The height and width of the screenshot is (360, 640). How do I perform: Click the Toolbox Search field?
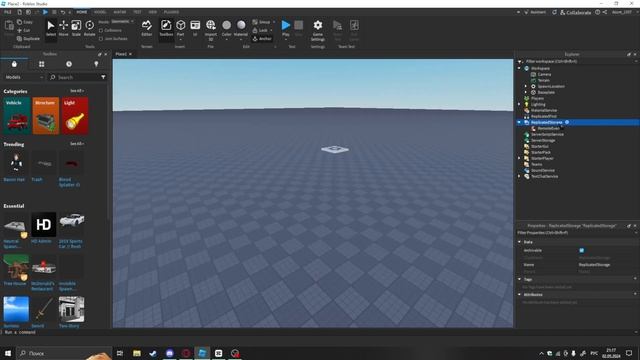click(73, 77)
